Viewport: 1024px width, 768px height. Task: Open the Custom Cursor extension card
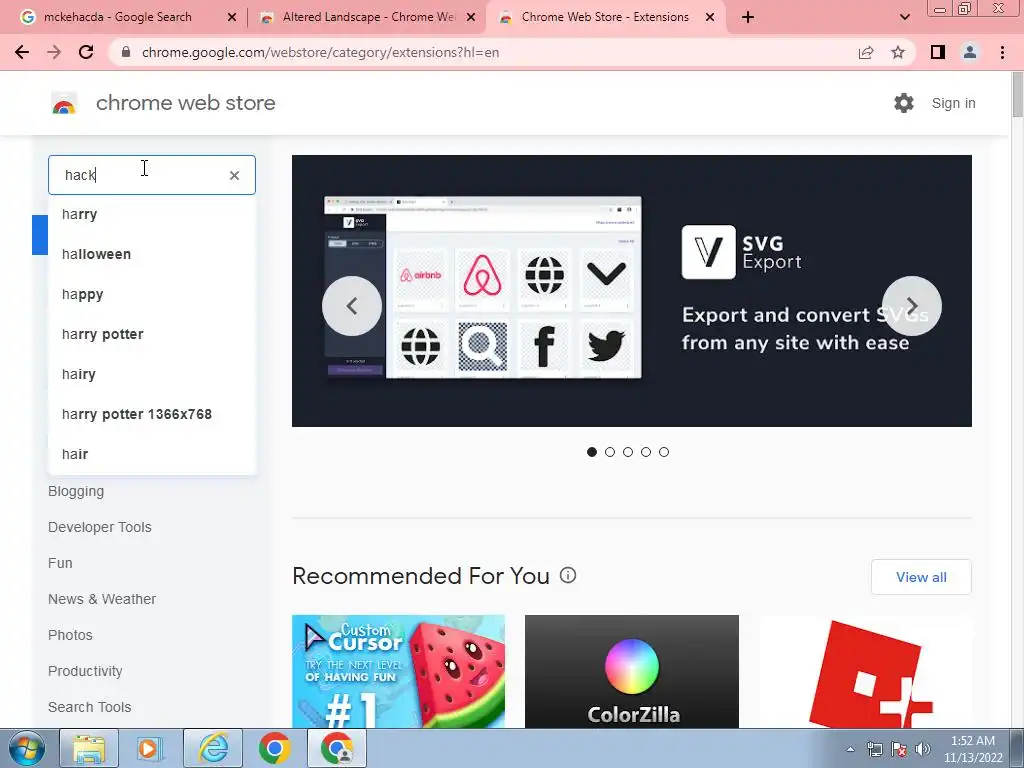click(398, 671)
